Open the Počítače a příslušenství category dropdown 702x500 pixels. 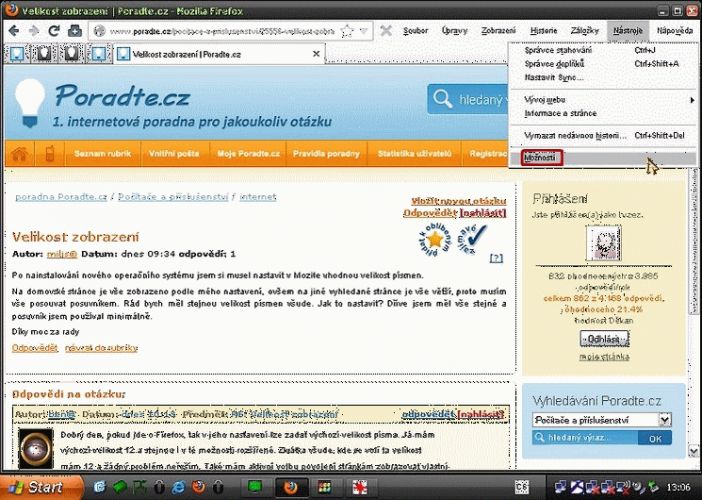point(602,420)
